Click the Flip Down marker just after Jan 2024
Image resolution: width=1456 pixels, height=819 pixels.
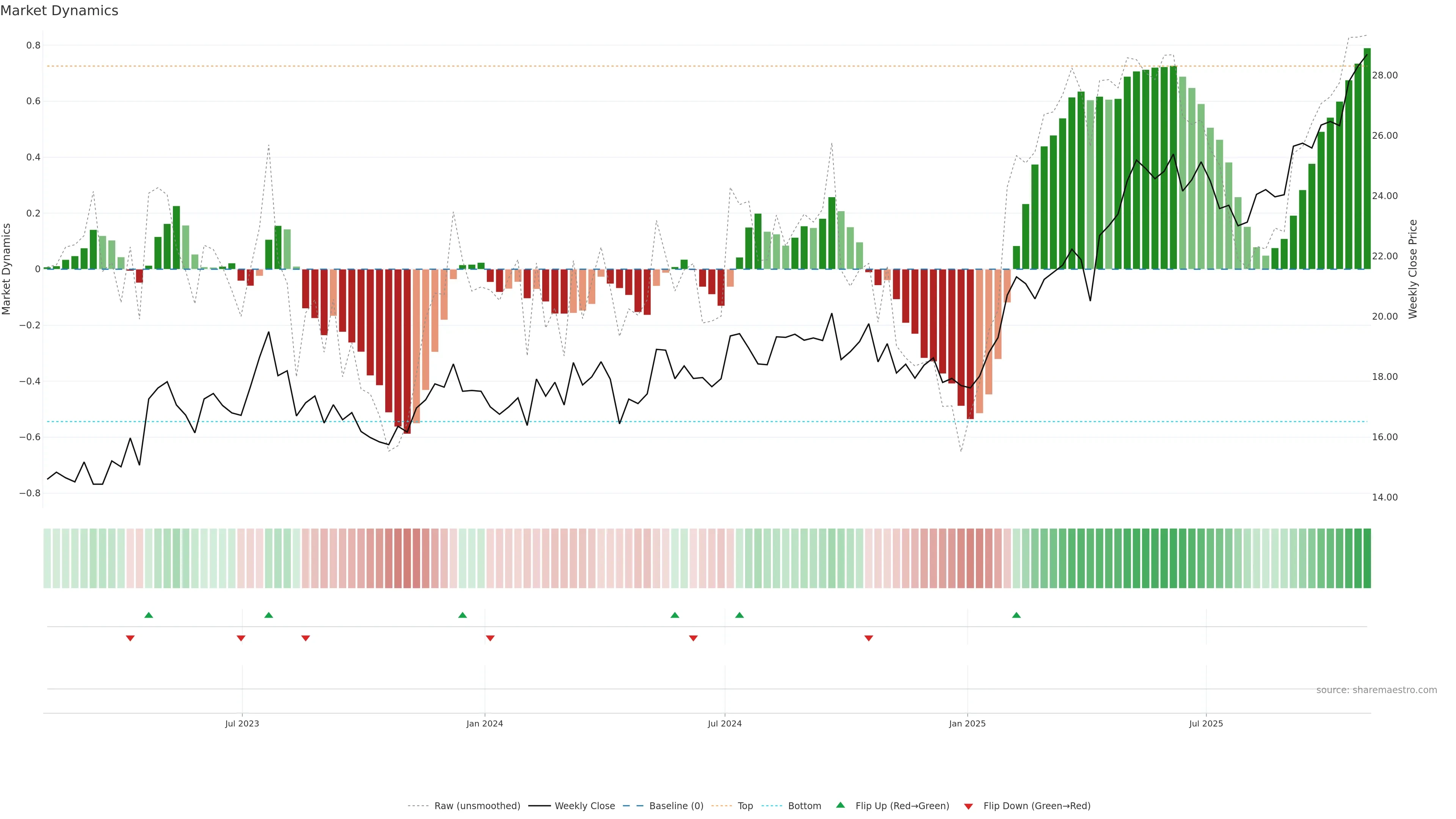click(490, 638)
